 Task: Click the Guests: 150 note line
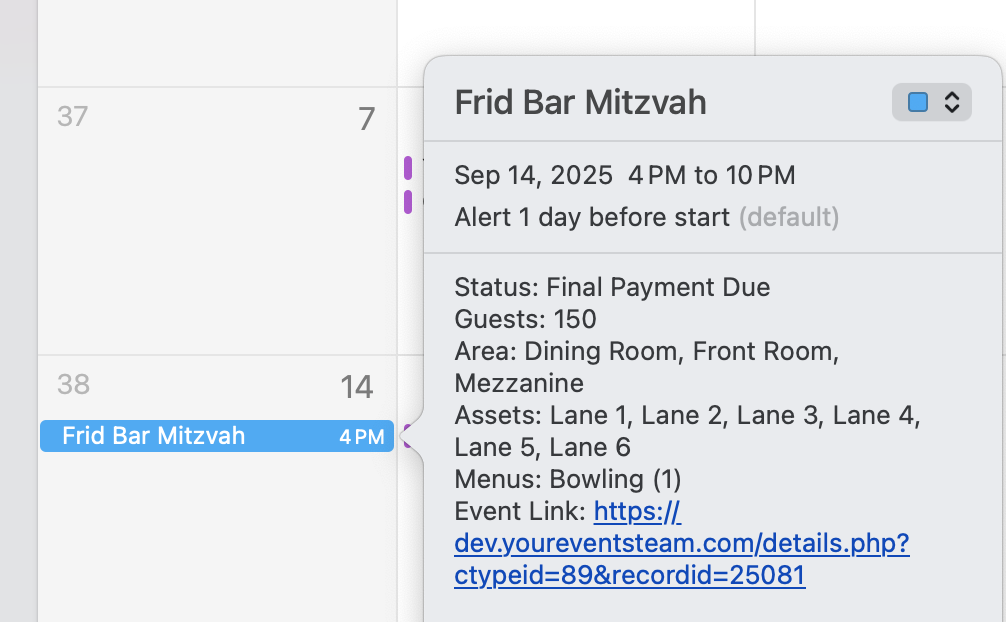tap(525, 320)
